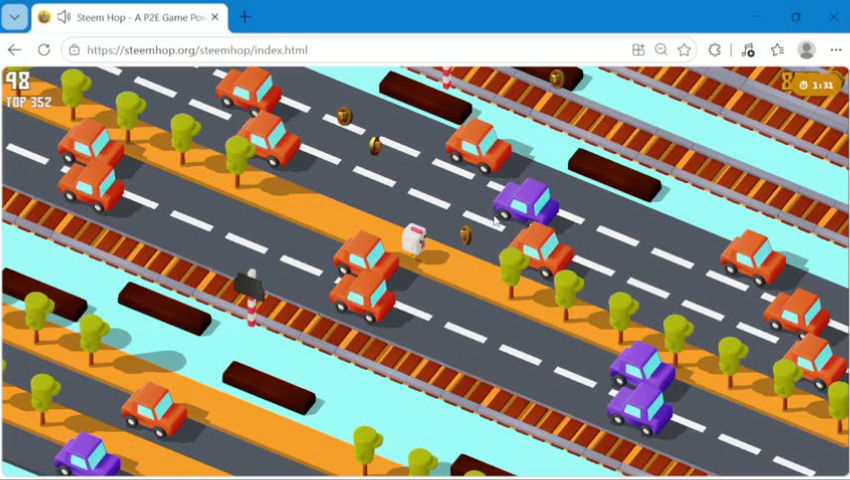This screenshot has width=850, height=480.
Task: Open the browser extensions menu
Action: [x=714, y=50]
